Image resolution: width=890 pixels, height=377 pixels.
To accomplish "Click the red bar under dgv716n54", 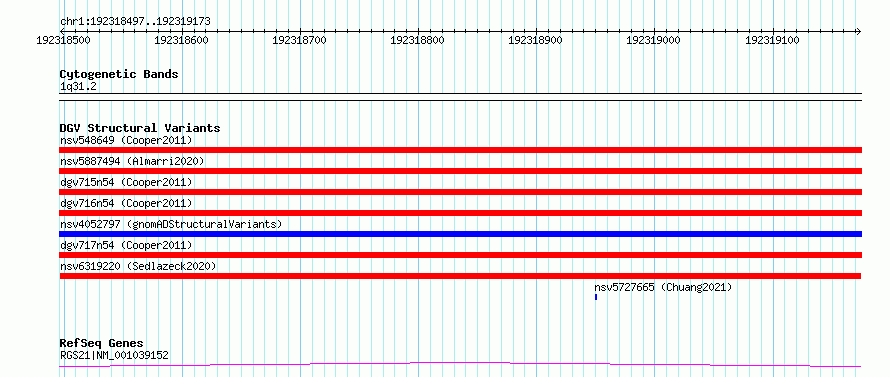I will (460, 213).
